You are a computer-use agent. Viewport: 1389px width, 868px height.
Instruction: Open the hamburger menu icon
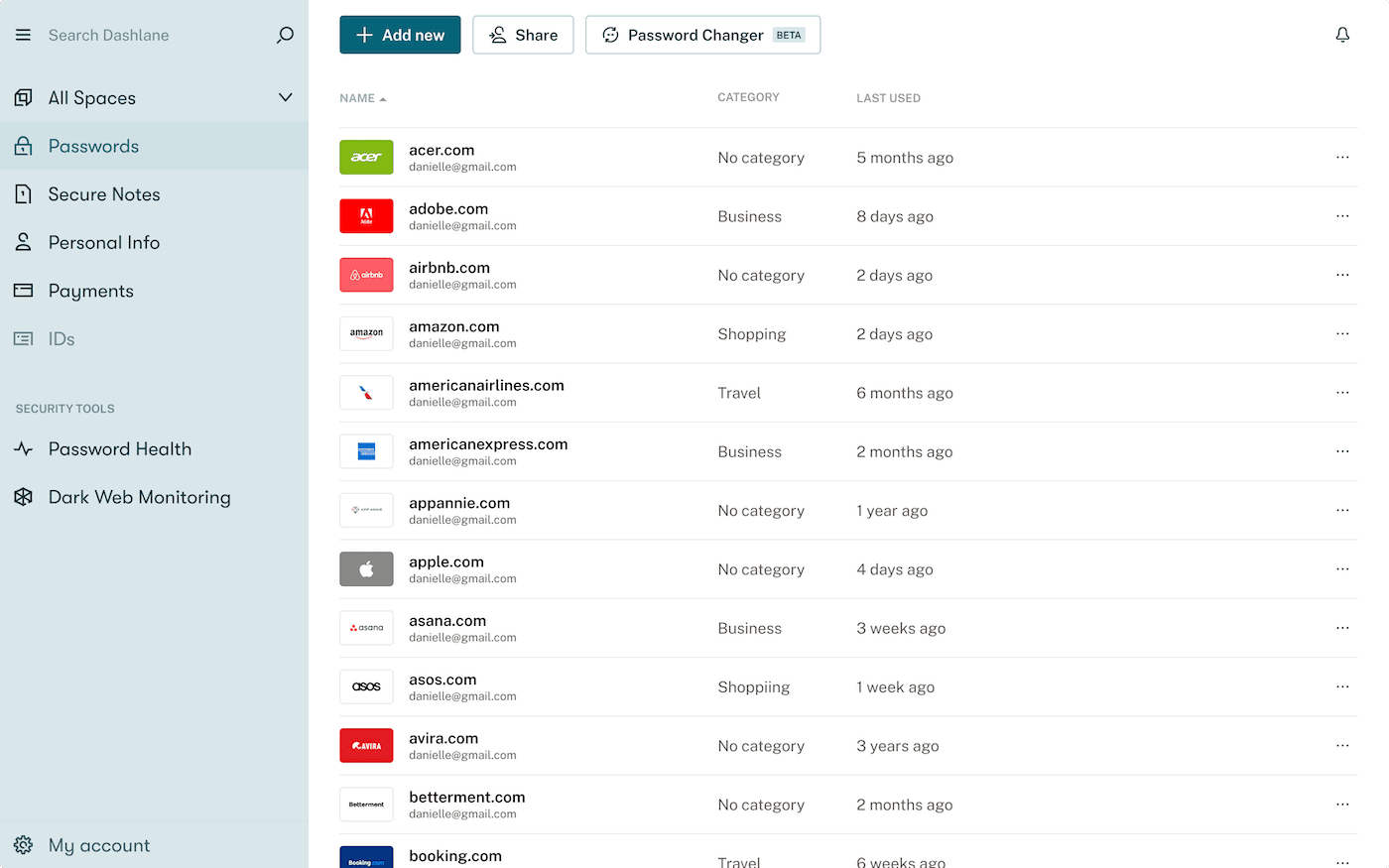[22, 35]
